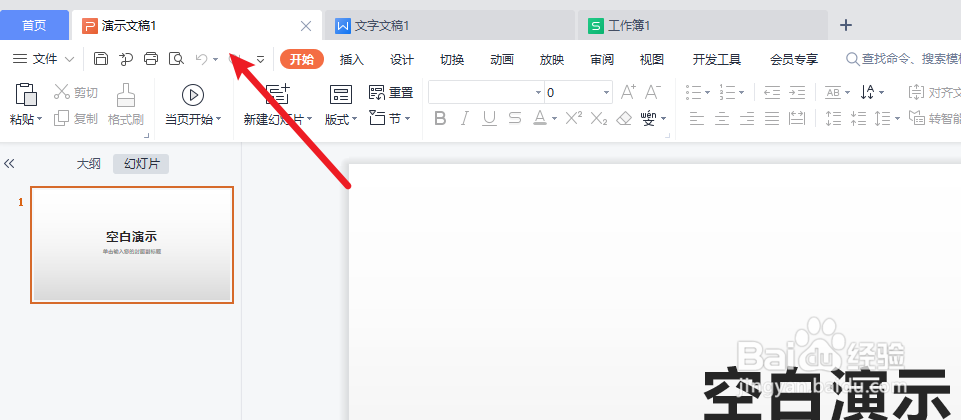Expand the font color dropdown arrow

pos(554,119)
